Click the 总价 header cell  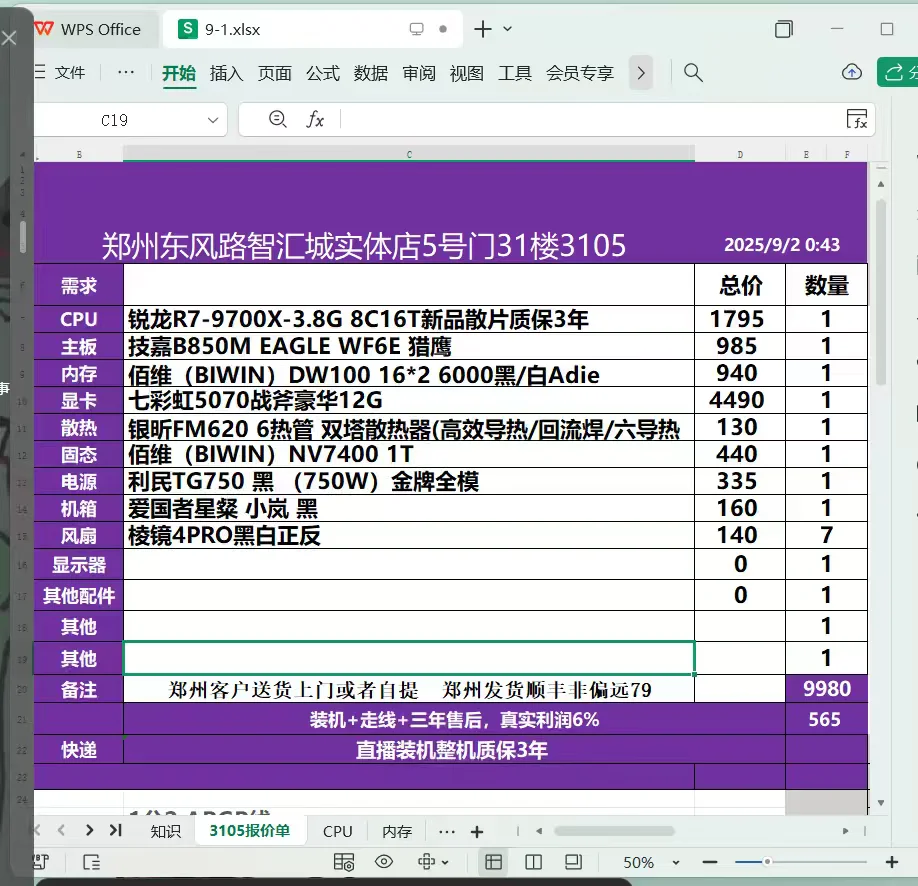[x=740, y=285]
